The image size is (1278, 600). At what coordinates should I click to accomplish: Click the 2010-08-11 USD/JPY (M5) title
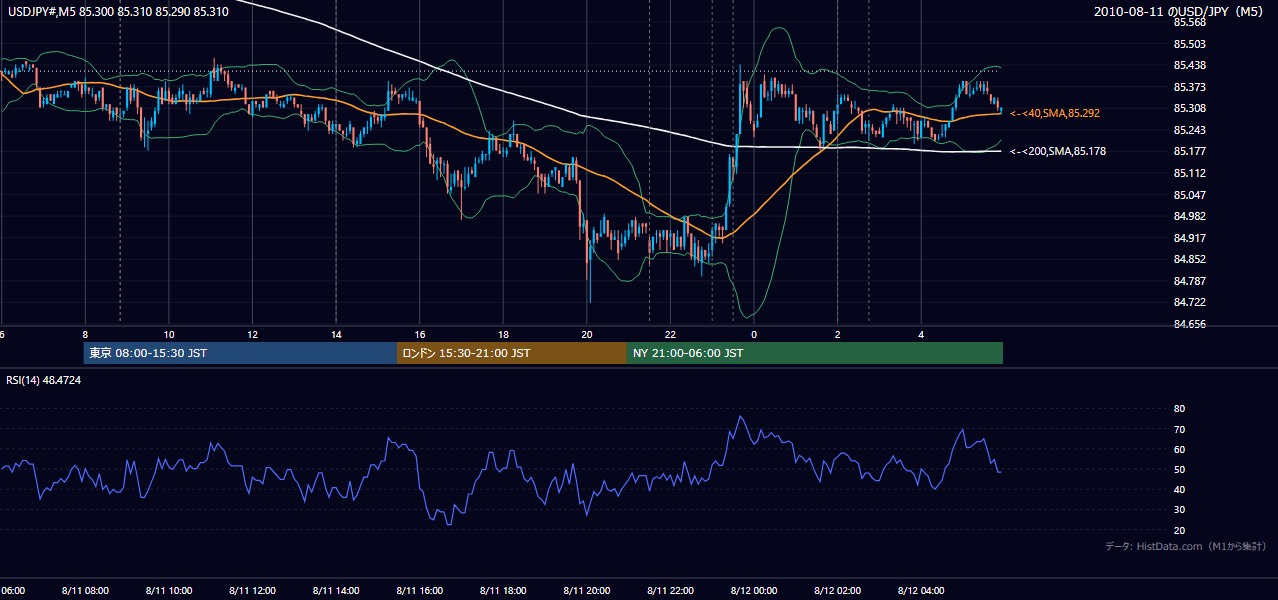(1179, 12)
